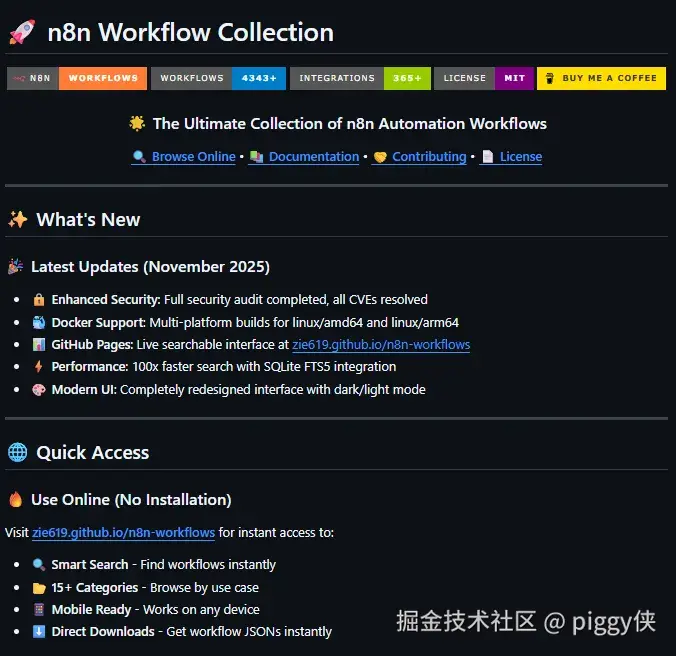Open the Browse Online link

click(x=194, y=156)
